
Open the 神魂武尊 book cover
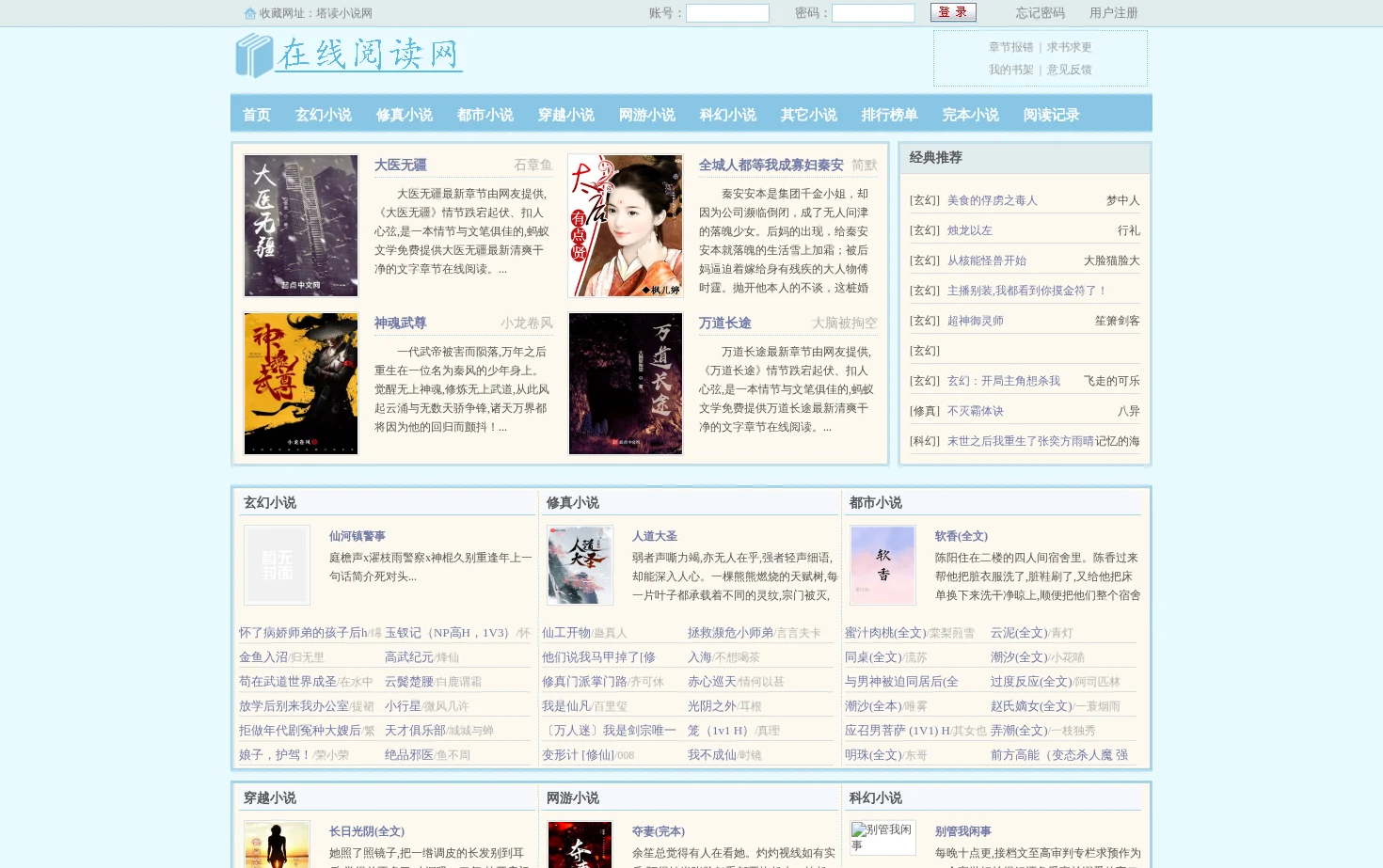point(301,384)
